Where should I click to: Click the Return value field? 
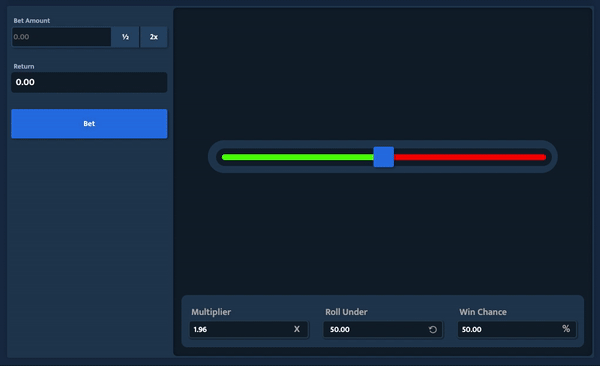89,82
